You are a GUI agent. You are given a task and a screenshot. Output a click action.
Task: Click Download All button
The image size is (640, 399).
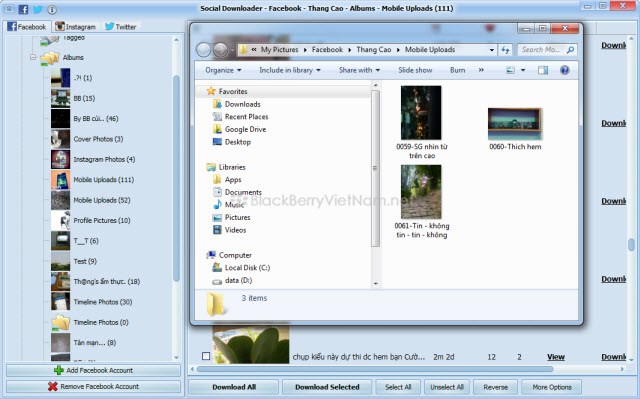tap(233, 387)
